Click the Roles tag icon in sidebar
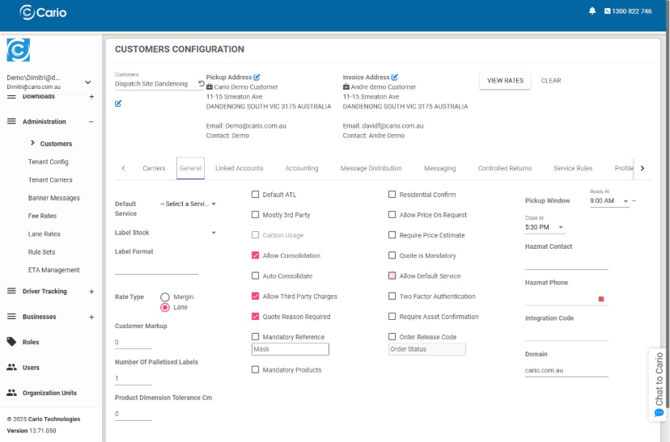 (11, 342)
